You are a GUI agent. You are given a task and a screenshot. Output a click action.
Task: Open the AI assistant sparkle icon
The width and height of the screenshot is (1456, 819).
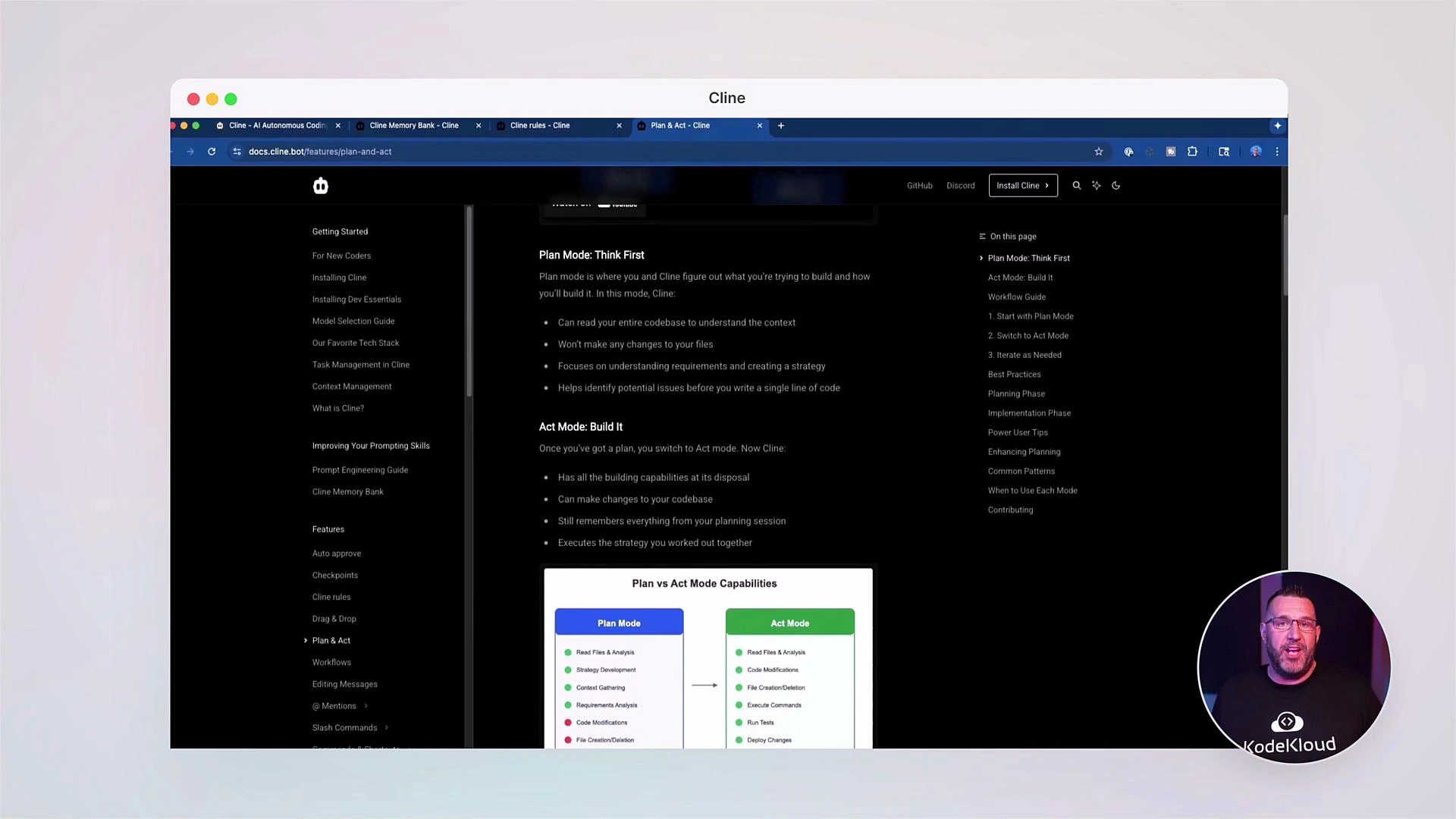[x=1097, y=185]
